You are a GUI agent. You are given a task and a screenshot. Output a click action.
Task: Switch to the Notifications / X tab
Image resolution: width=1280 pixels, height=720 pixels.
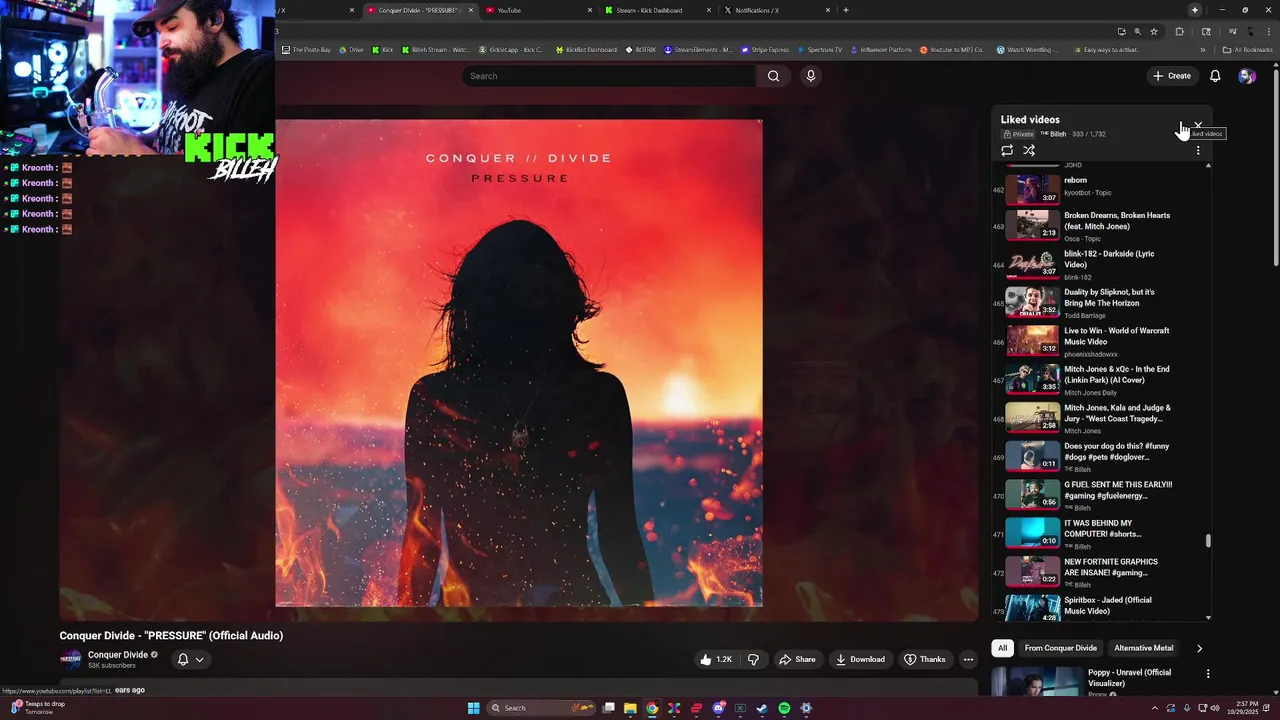tap(778, 10)
